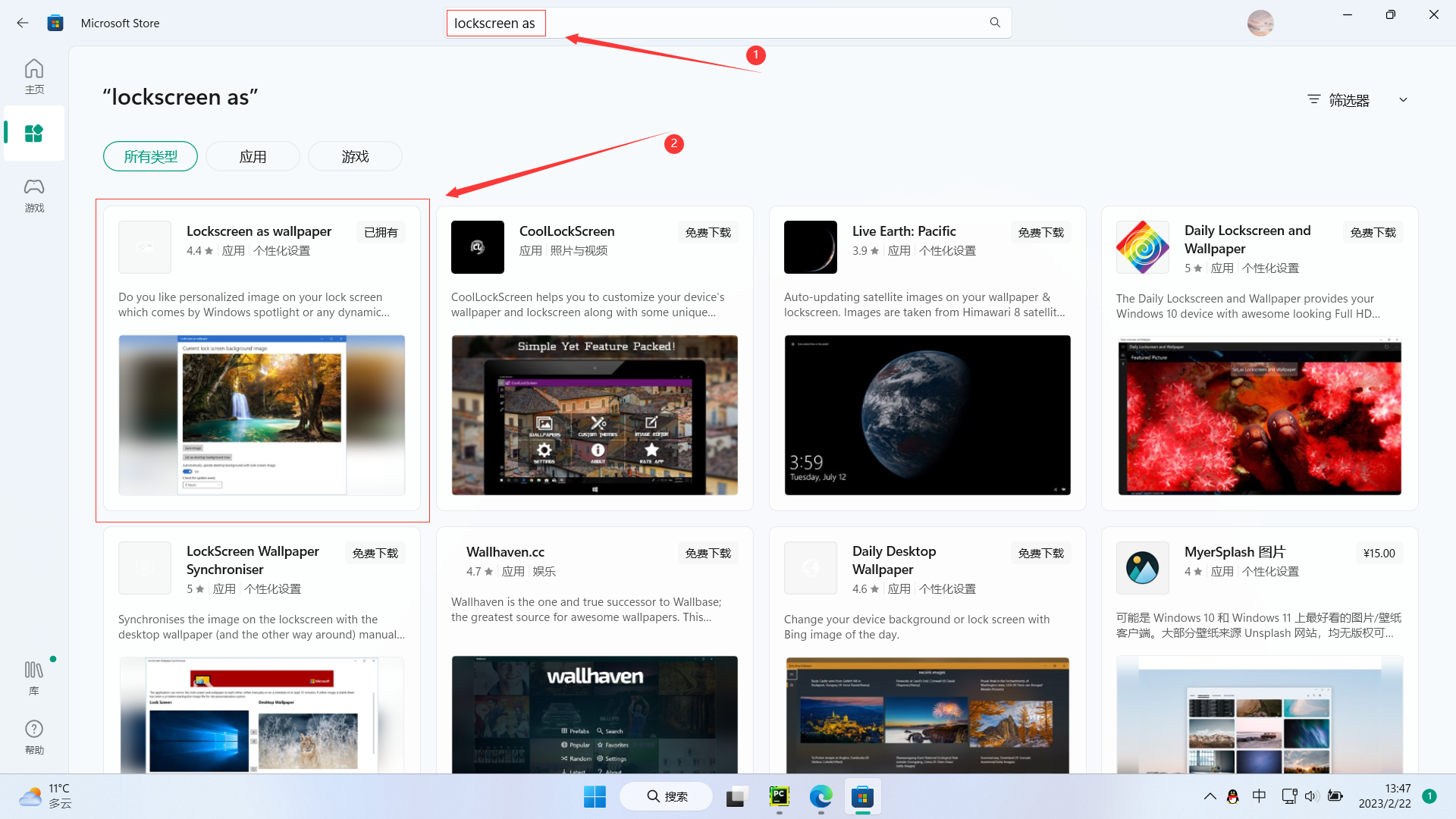Click 免费下载 for LockScreen Wallpaper Synchroniser
The image size is (1456, 819).
375,553
